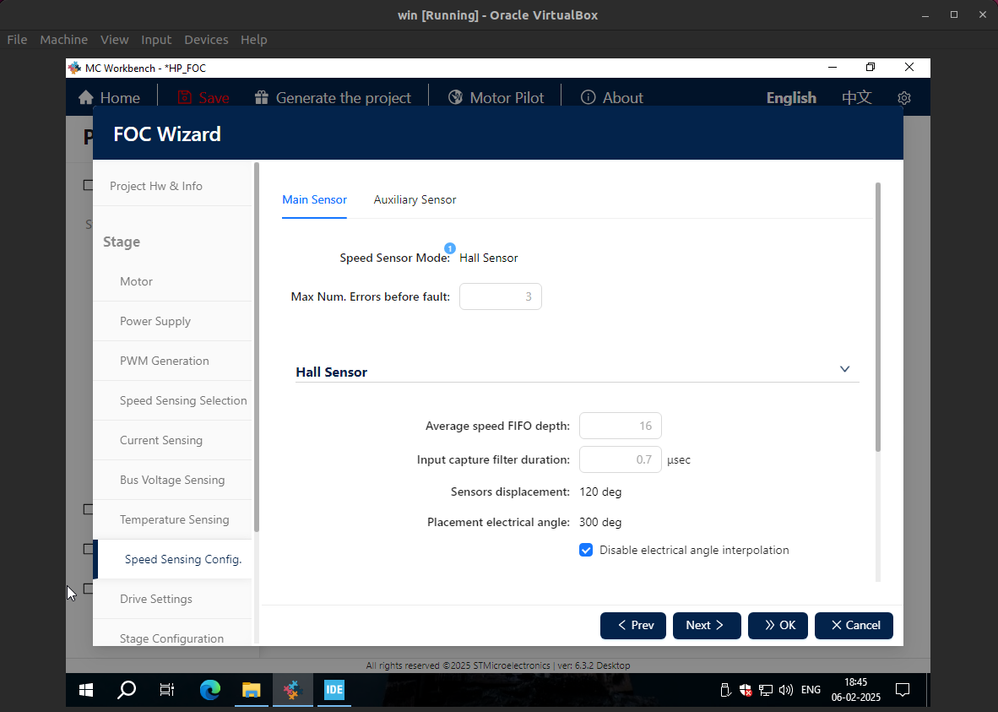The width and height of the screenshot is (998, 712).
Task: Open the VirtualBox Help menu
Action: pos(254,39)
